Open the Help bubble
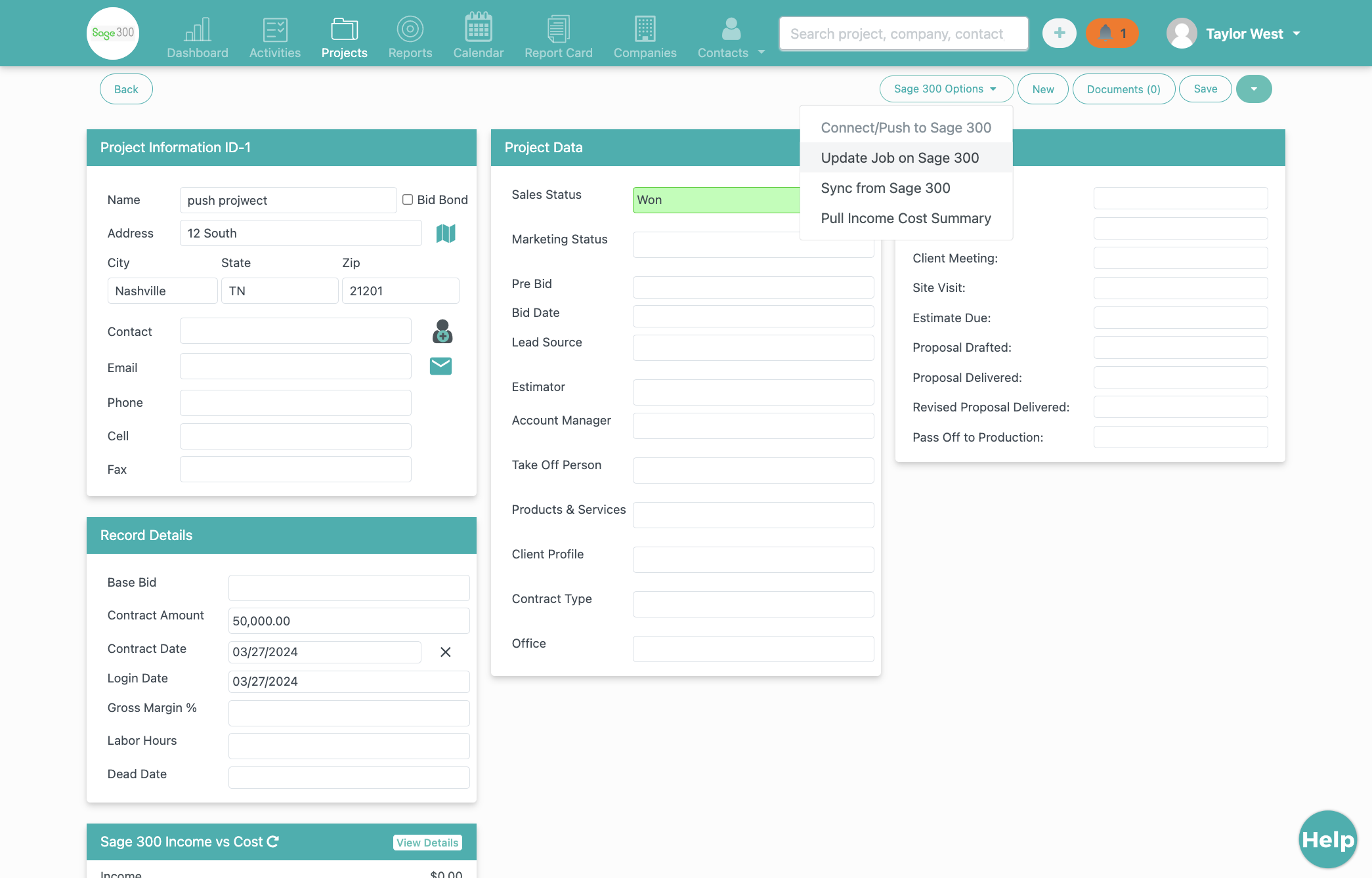The width and height of the screenshot is (1372, 878). coord(1327,839)
